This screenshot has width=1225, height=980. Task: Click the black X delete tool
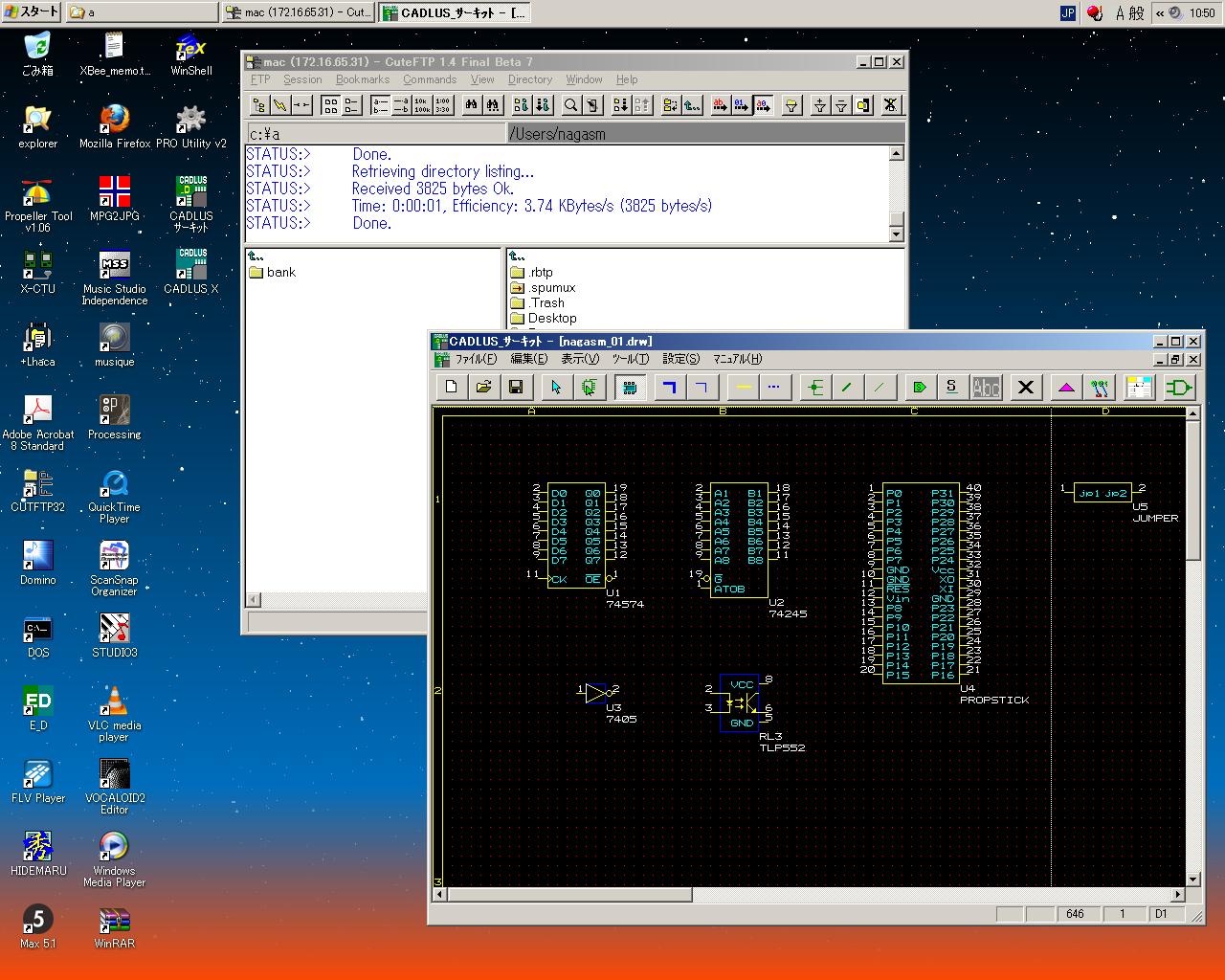(1026, 387)
